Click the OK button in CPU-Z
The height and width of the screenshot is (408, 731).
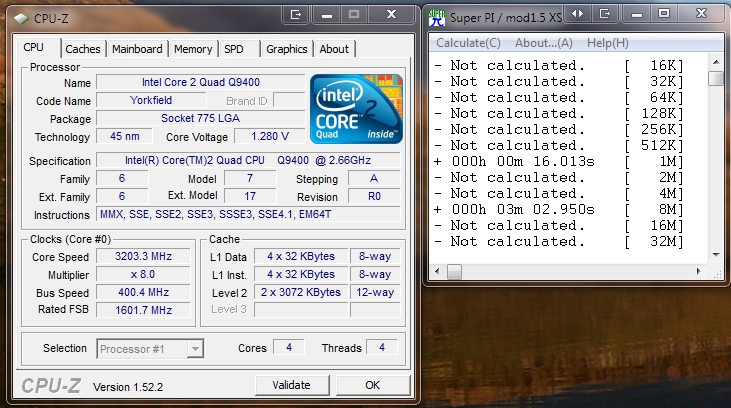coord(372,385)
